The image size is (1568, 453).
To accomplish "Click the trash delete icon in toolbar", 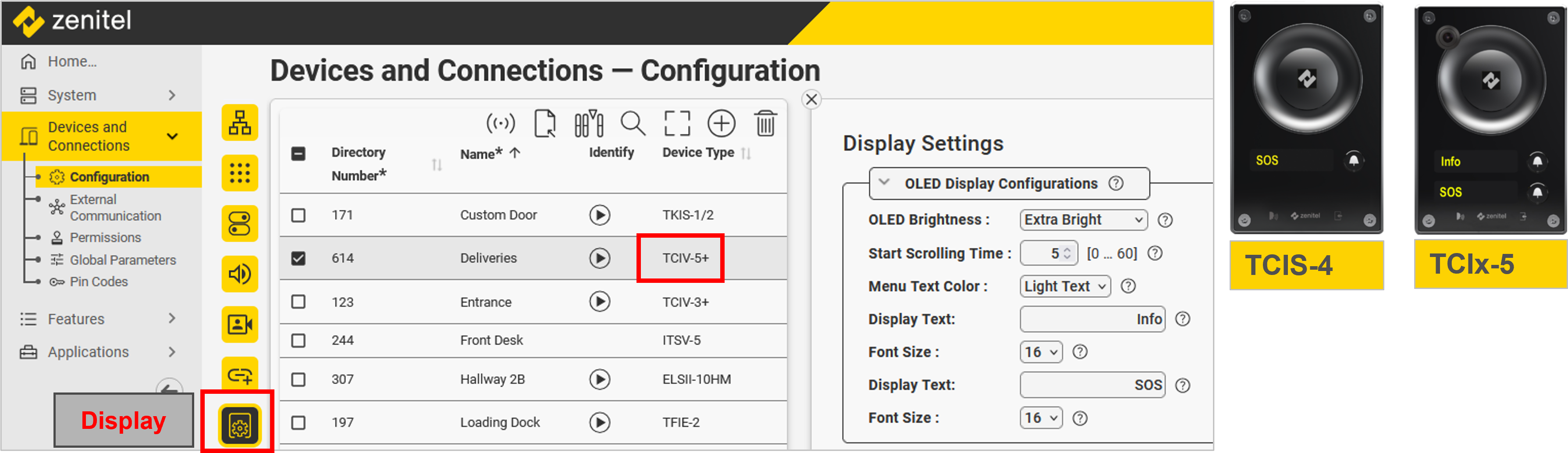I will pos(764,124).
